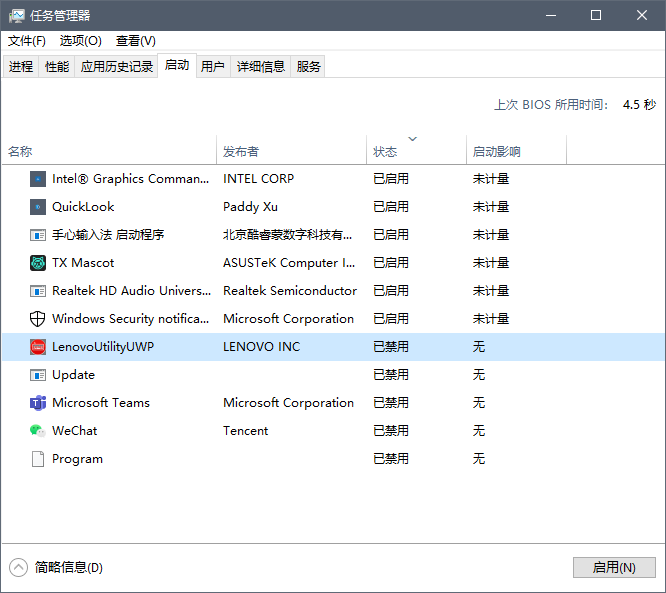666x593 pixels.
Task: Click the Intel Graphics Command Center icon
Action: (x=38, y=179)
